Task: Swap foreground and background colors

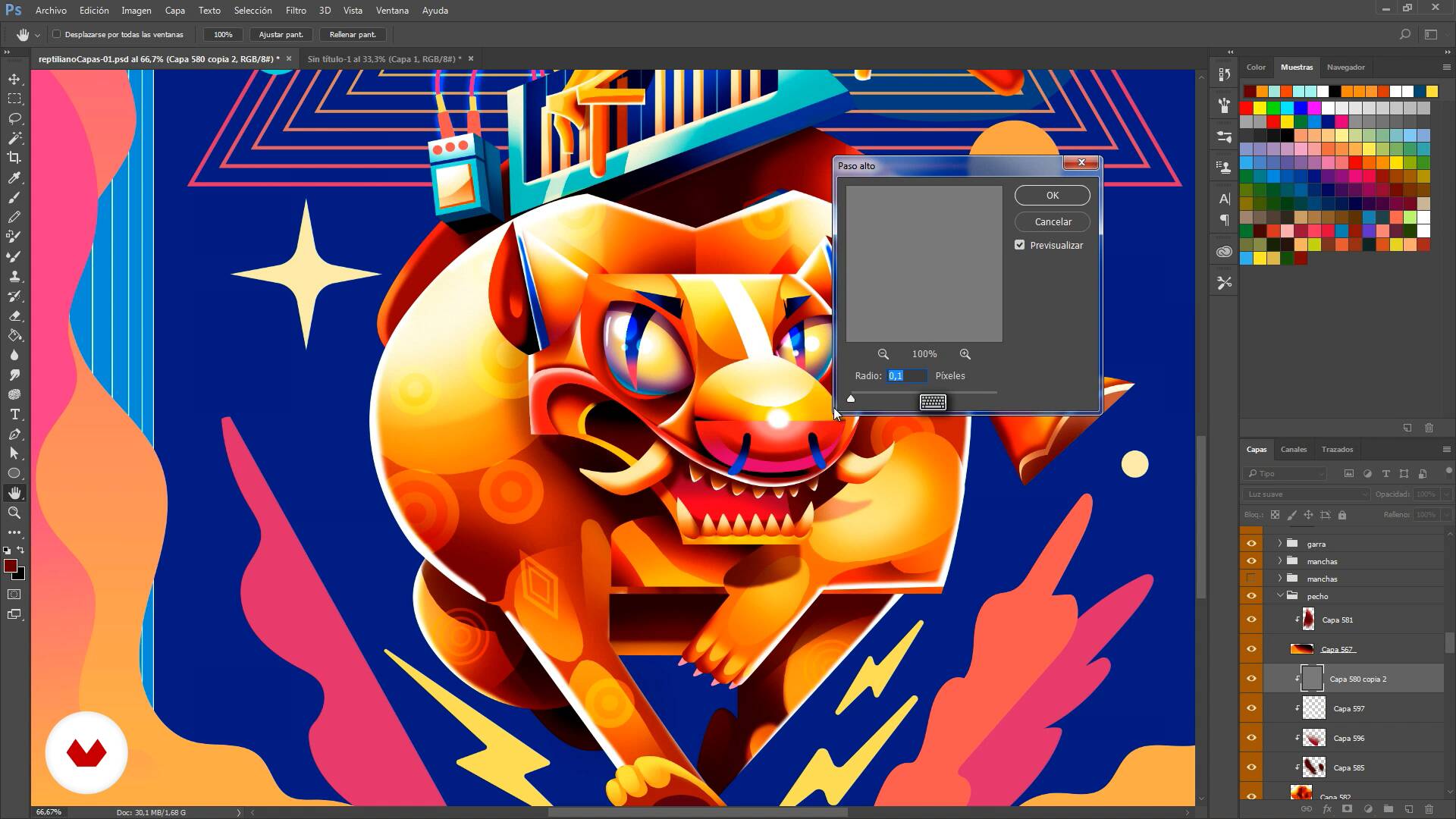Action: click(20, 550)
